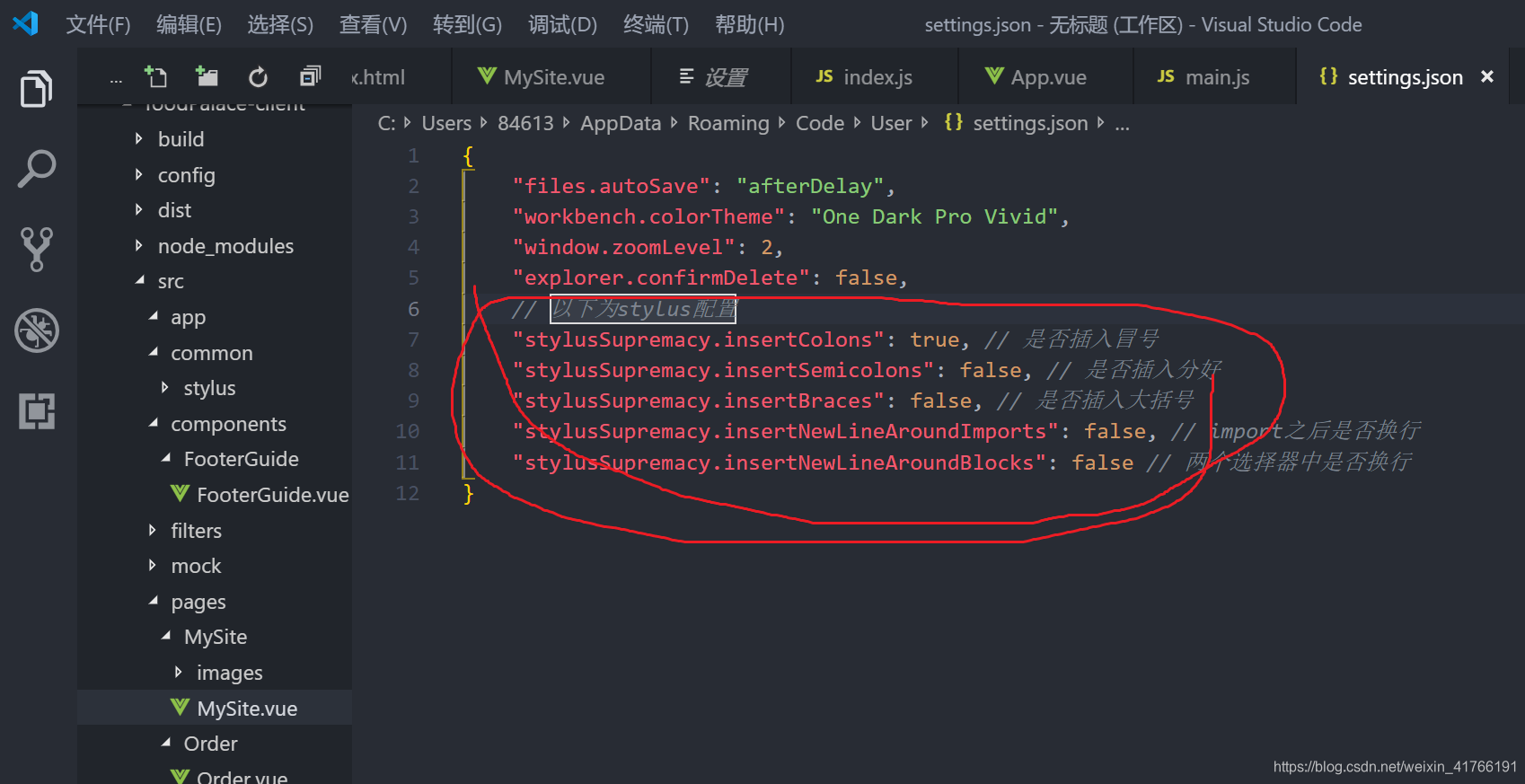Image resolution: width=1525 pixels, height=784 pixels.
Task: Click the VS Code logo icon
Action: point(25,23)
